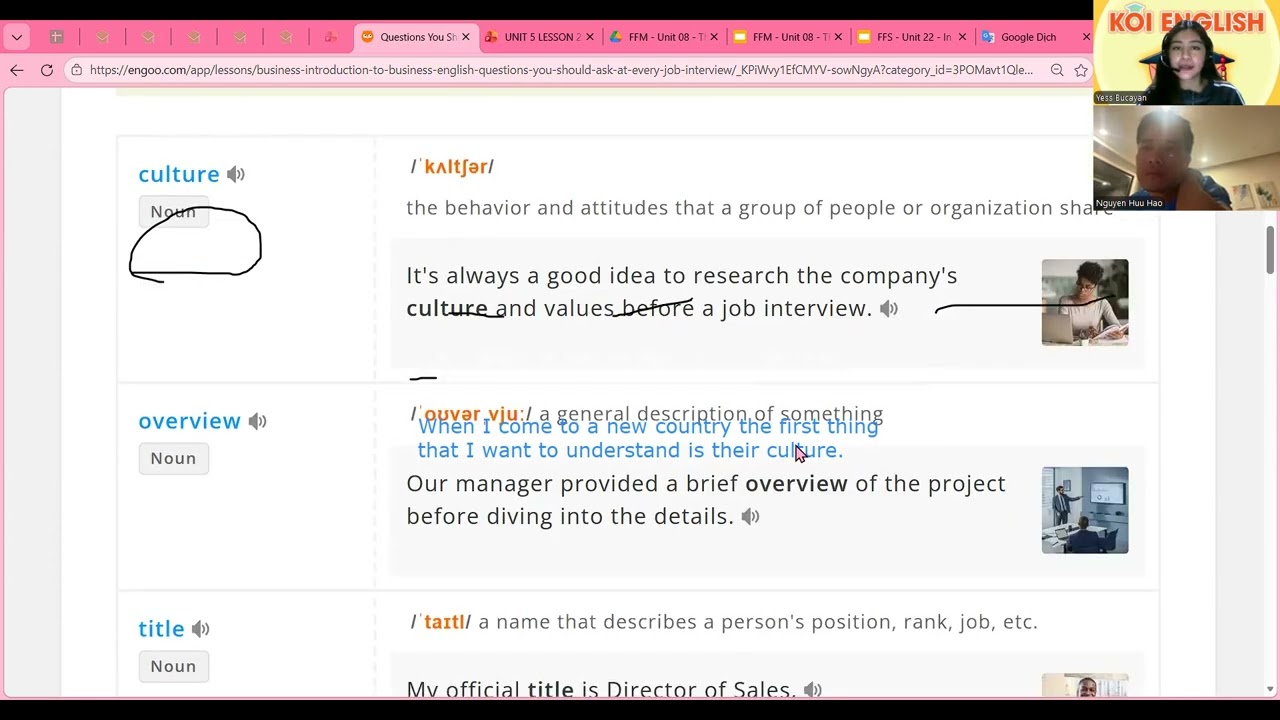Click the address bar URL field
Viewport: 1280px width, 720px height.
[561, 70]
